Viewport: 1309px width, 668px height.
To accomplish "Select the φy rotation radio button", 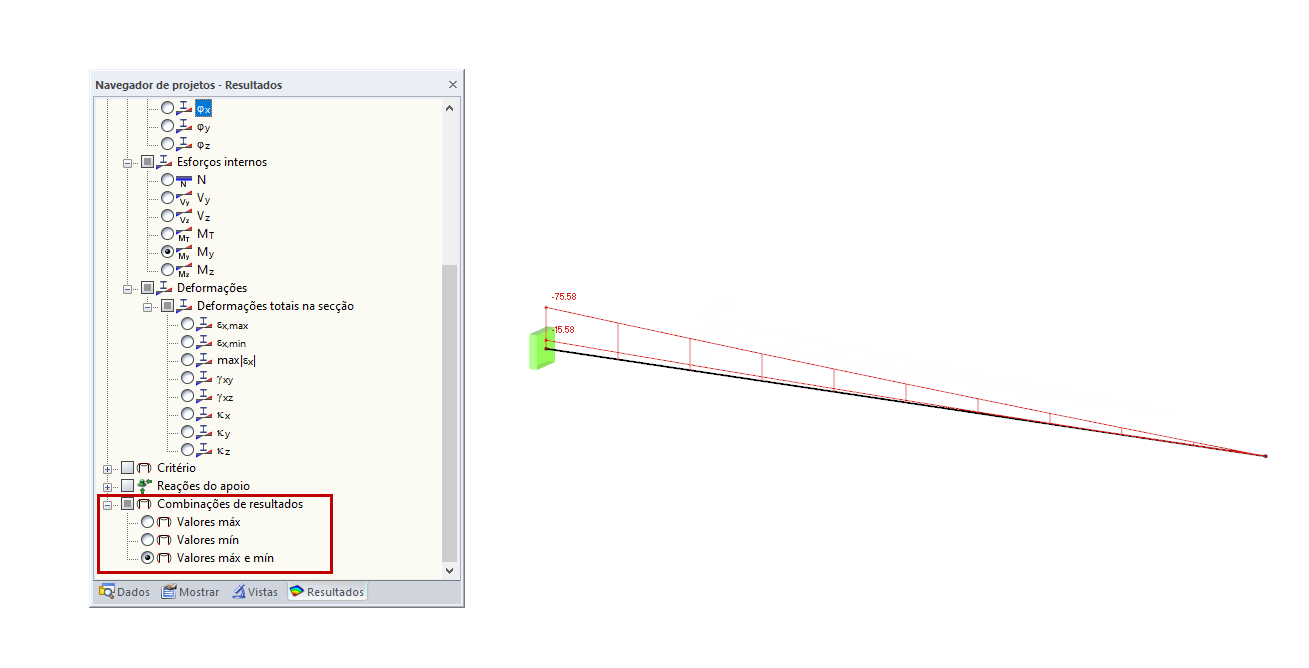I will (x=167, y=126).
